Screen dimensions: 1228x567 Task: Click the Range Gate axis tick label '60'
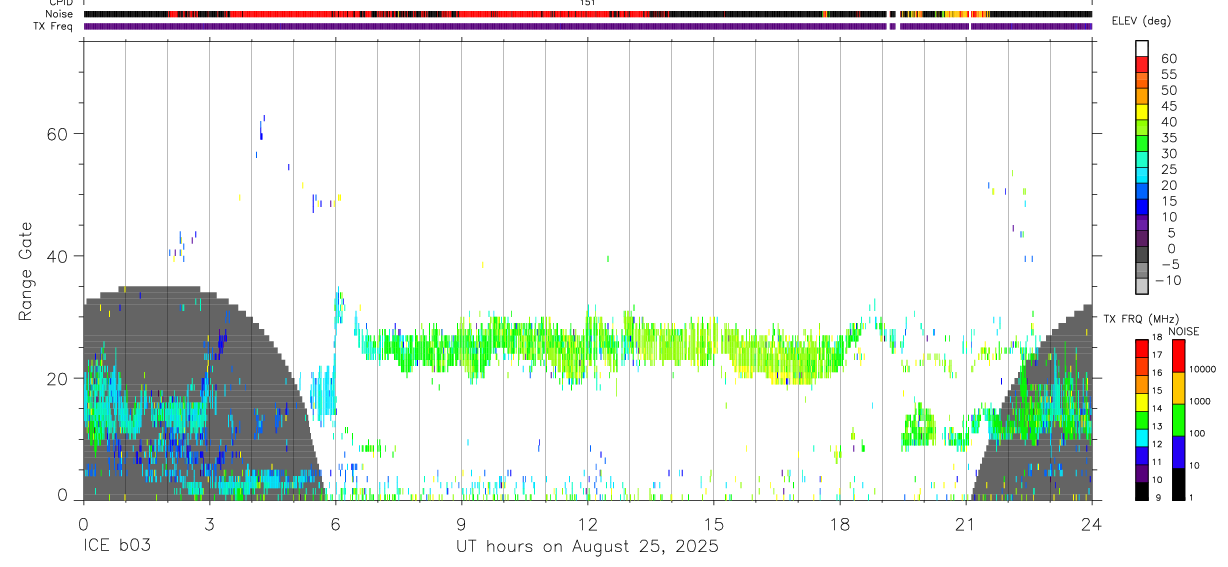56,133
